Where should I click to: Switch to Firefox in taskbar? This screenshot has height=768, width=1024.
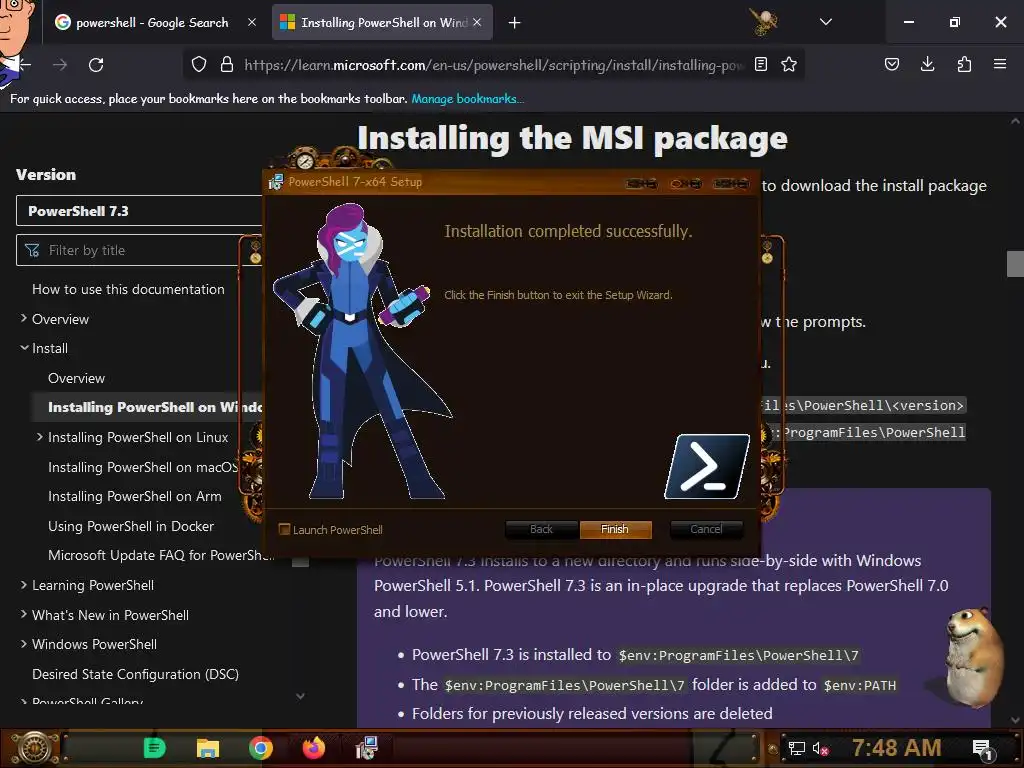313,748
